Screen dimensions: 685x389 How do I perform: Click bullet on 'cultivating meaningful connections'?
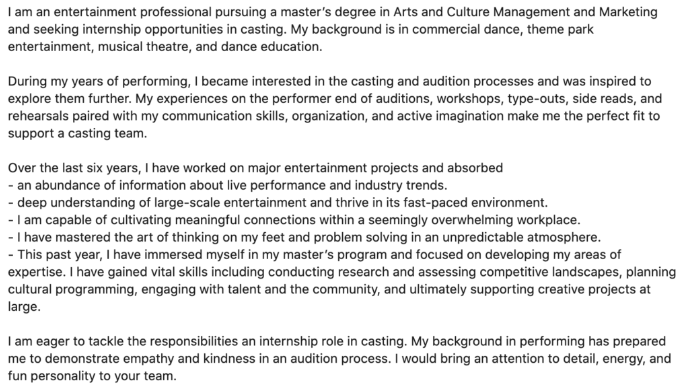[x=294, y=220]
